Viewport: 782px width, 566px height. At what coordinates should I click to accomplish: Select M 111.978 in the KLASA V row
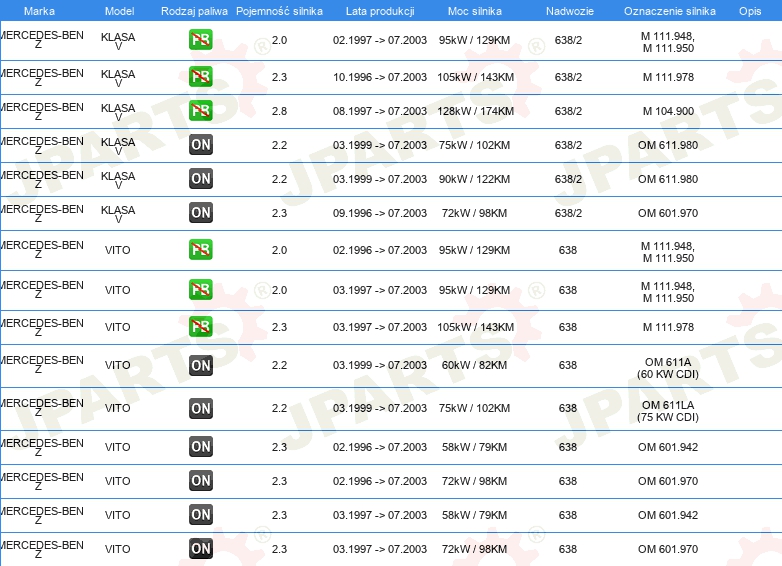coord(668,77)
